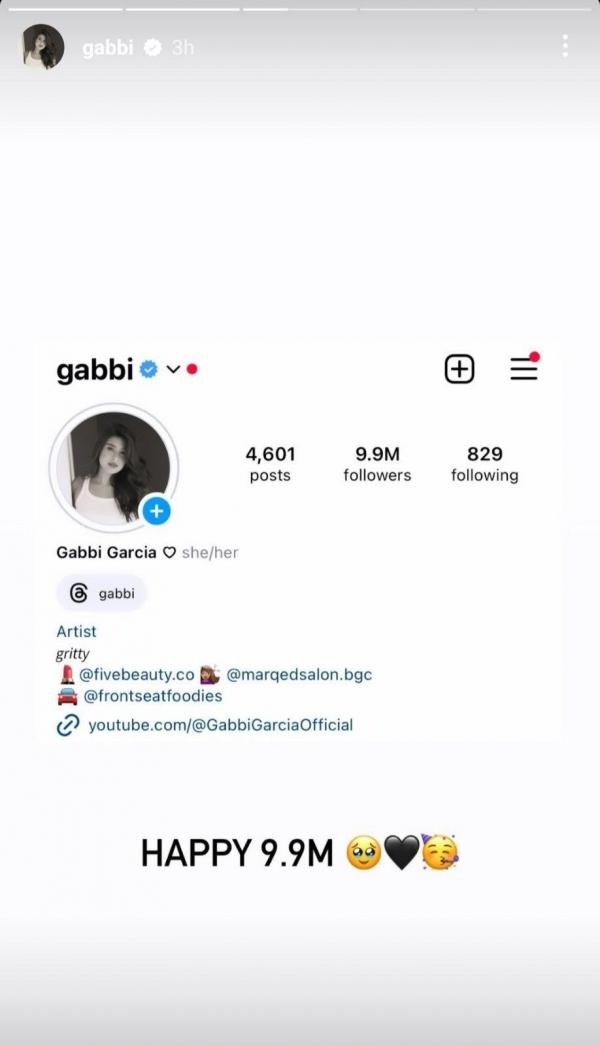Tap the large black-and-white profile picture
Screen dimensions: 600x1046
(x=113, y=468)
